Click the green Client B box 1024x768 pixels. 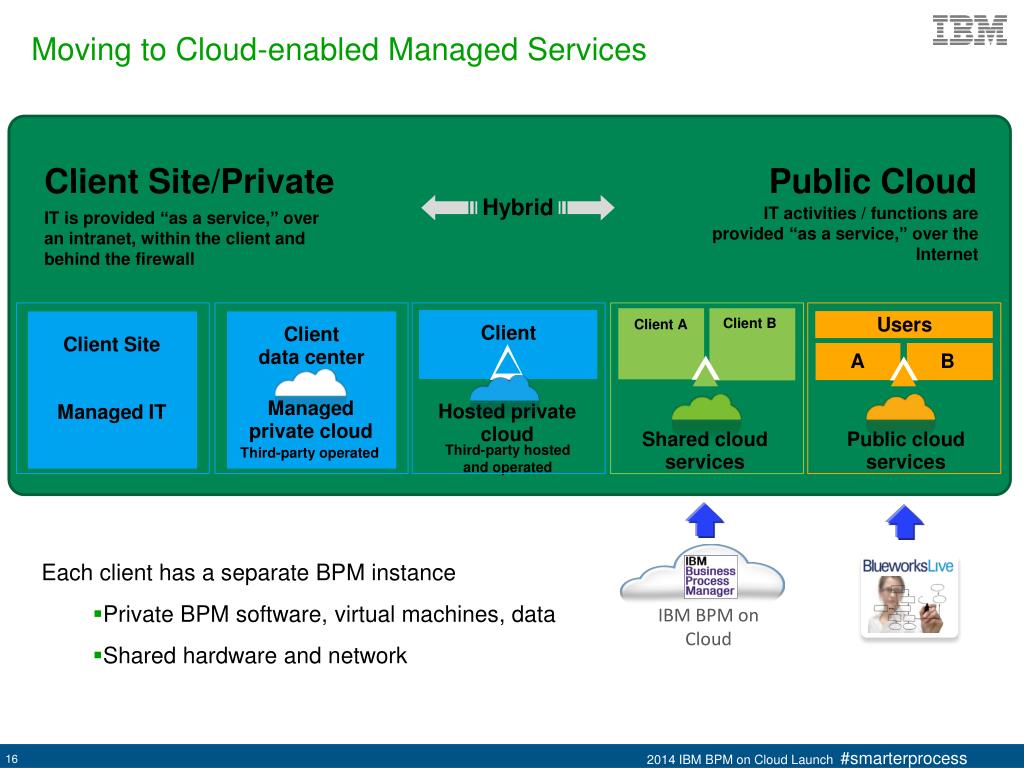click(x=751, y=344)
